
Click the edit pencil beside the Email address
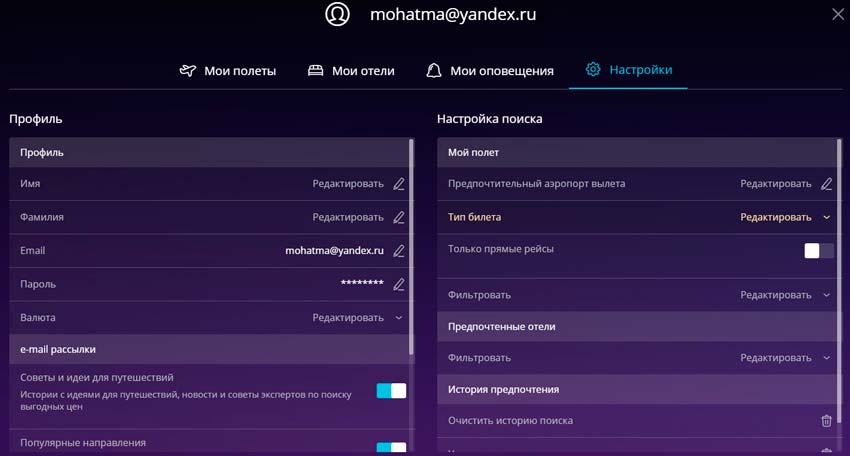[x=399, y=251]
